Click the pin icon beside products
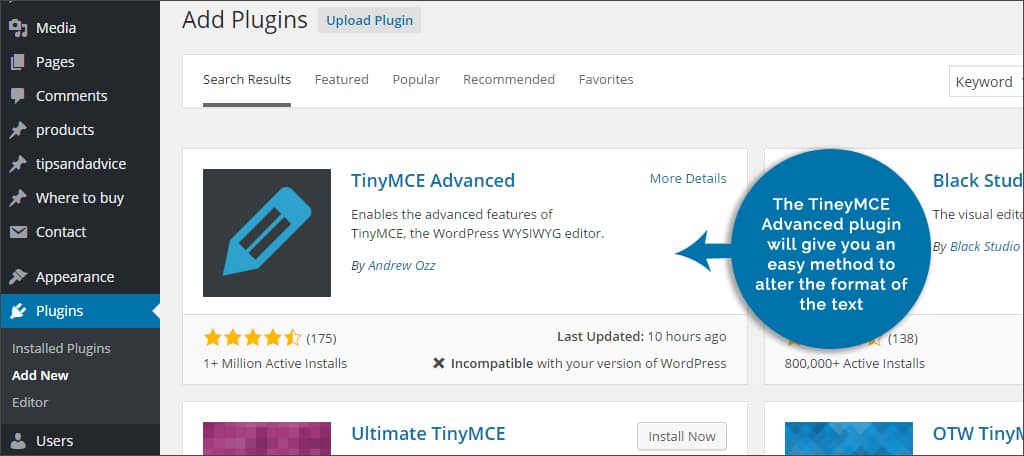The image size is (1024, 456). (x=18, y=130)
